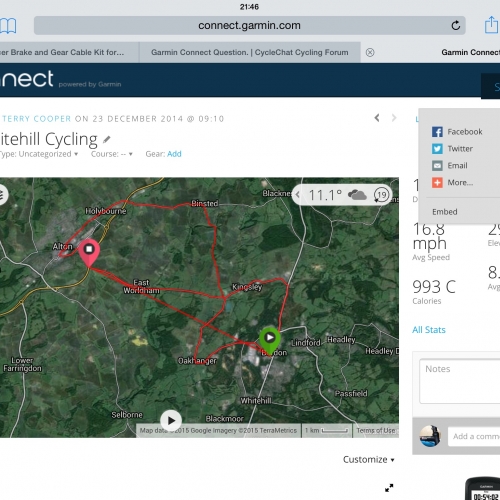This screenshot has height=500, width=500.
Task: Click the commenter avatar thumbnail
Action: [430, 436]
